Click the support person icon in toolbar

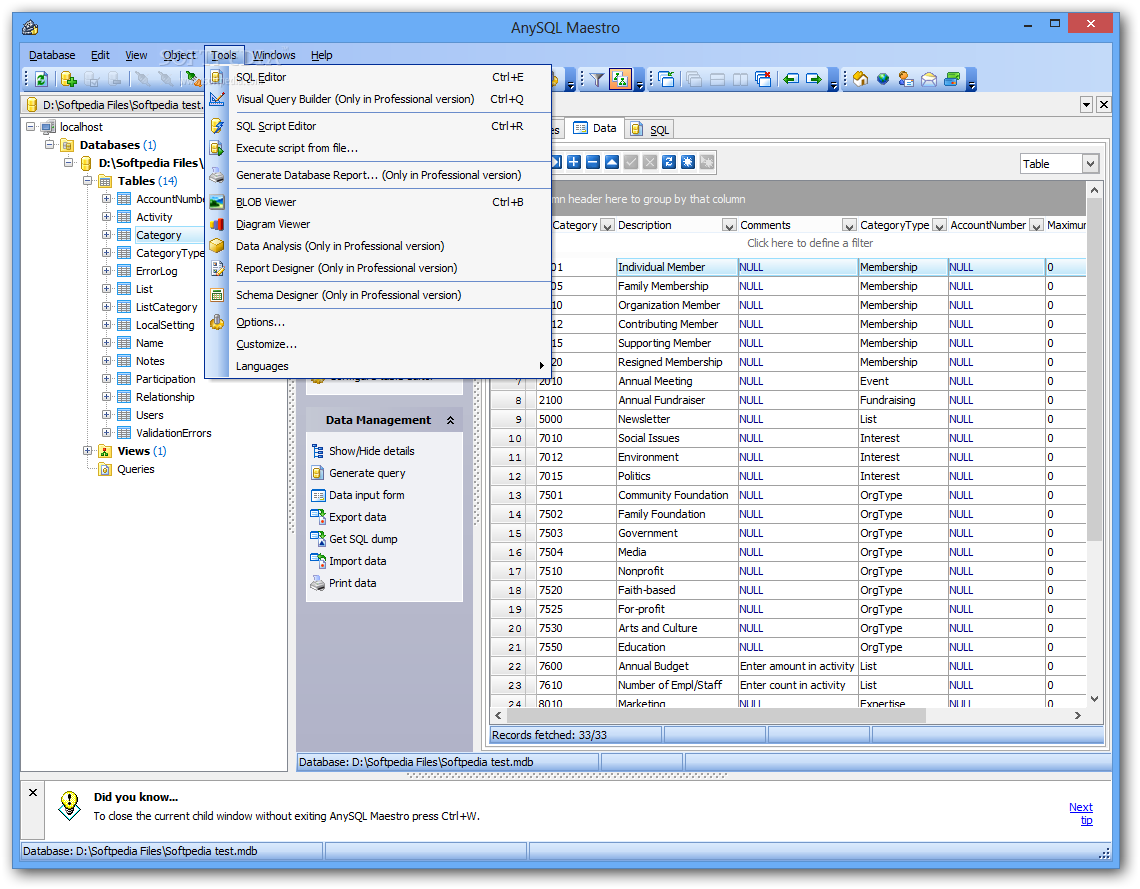click(x=906, y=79)
